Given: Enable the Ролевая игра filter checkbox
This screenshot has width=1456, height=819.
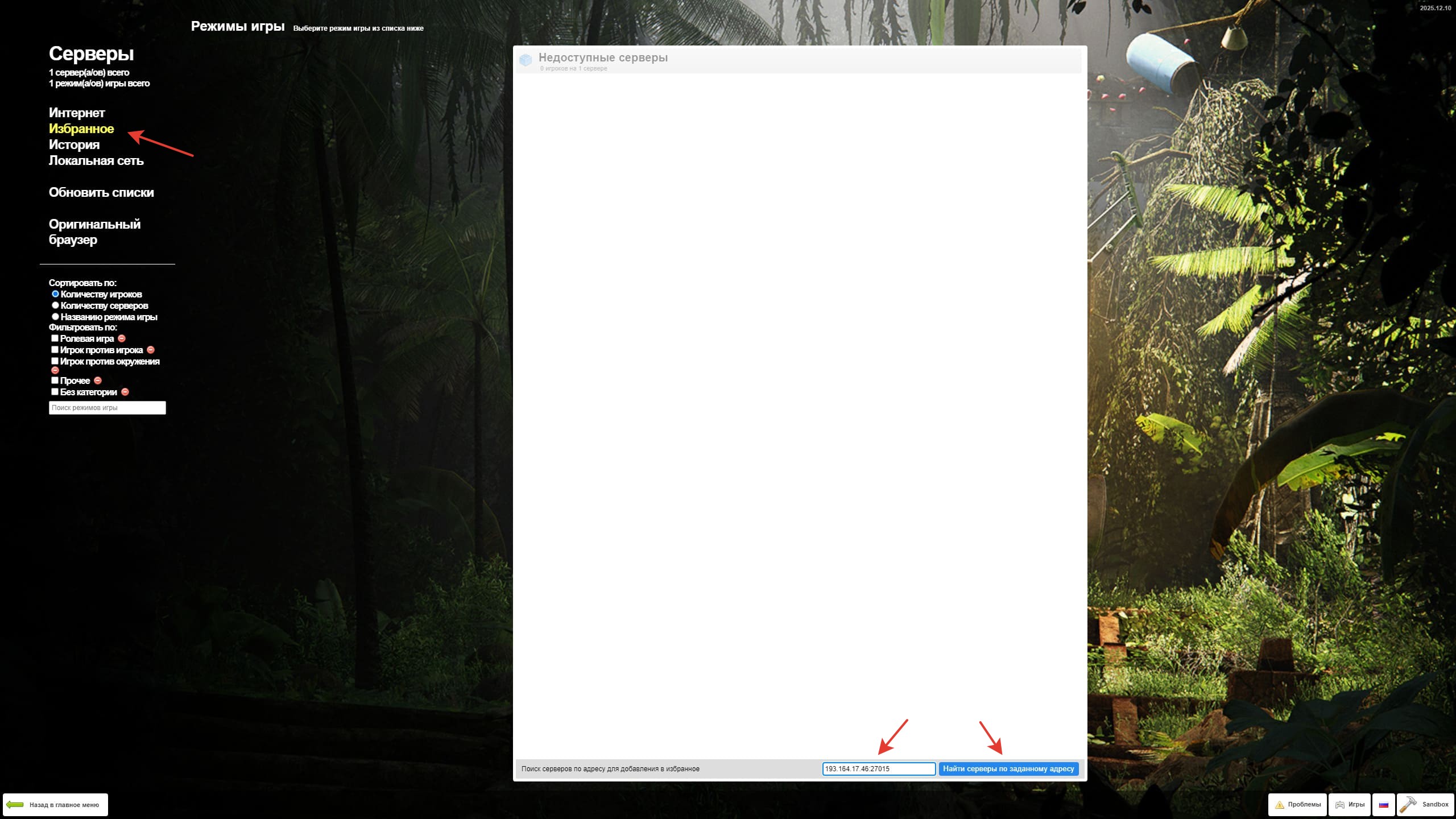Looking at the screenshot, I should click(55, 338).
